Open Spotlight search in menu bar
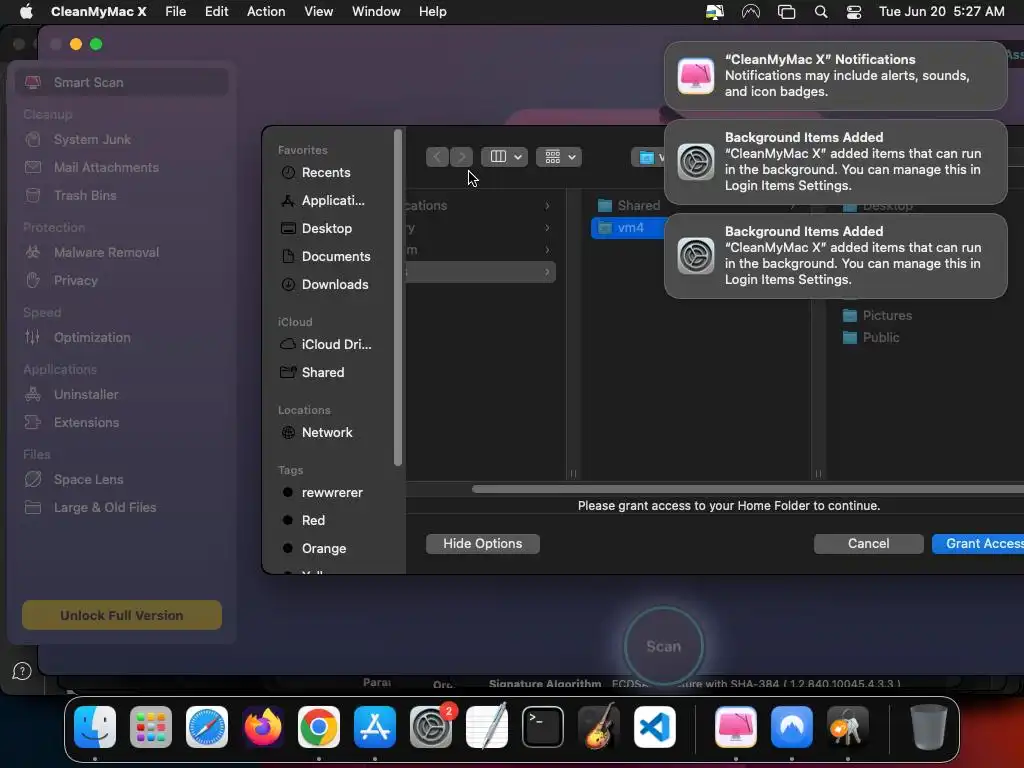The width and height of the screenshot is (1024, 768). pos(821,12)
